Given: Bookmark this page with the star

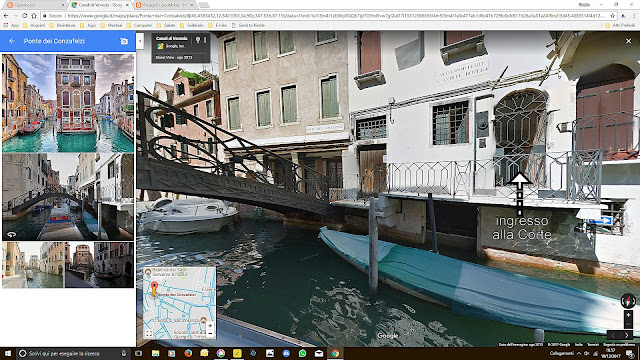Looking at the screenshot, I should [613, 16].
